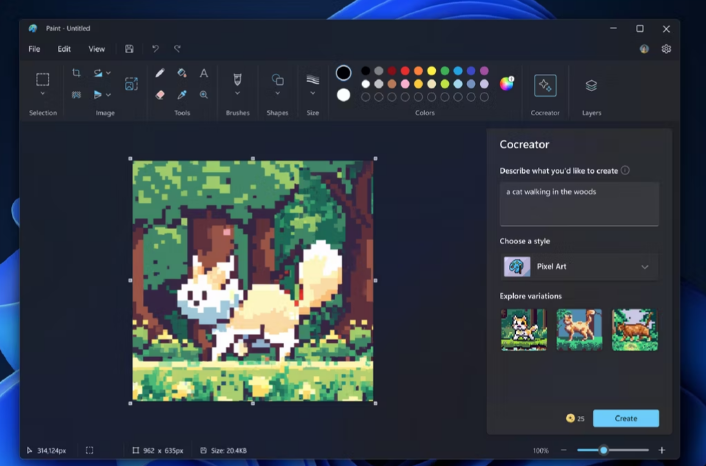Click the selection size icon in status bar

[90, 450]
